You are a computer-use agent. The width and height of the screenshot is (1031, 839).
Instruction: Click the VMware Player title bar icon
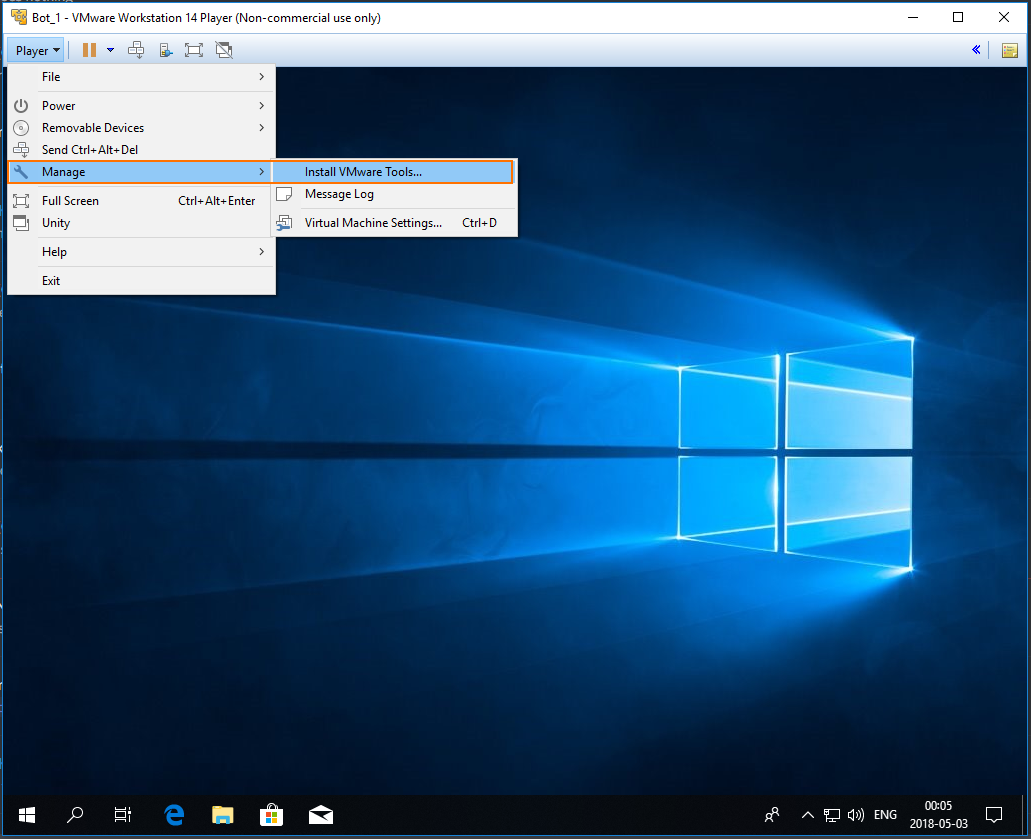19,17
